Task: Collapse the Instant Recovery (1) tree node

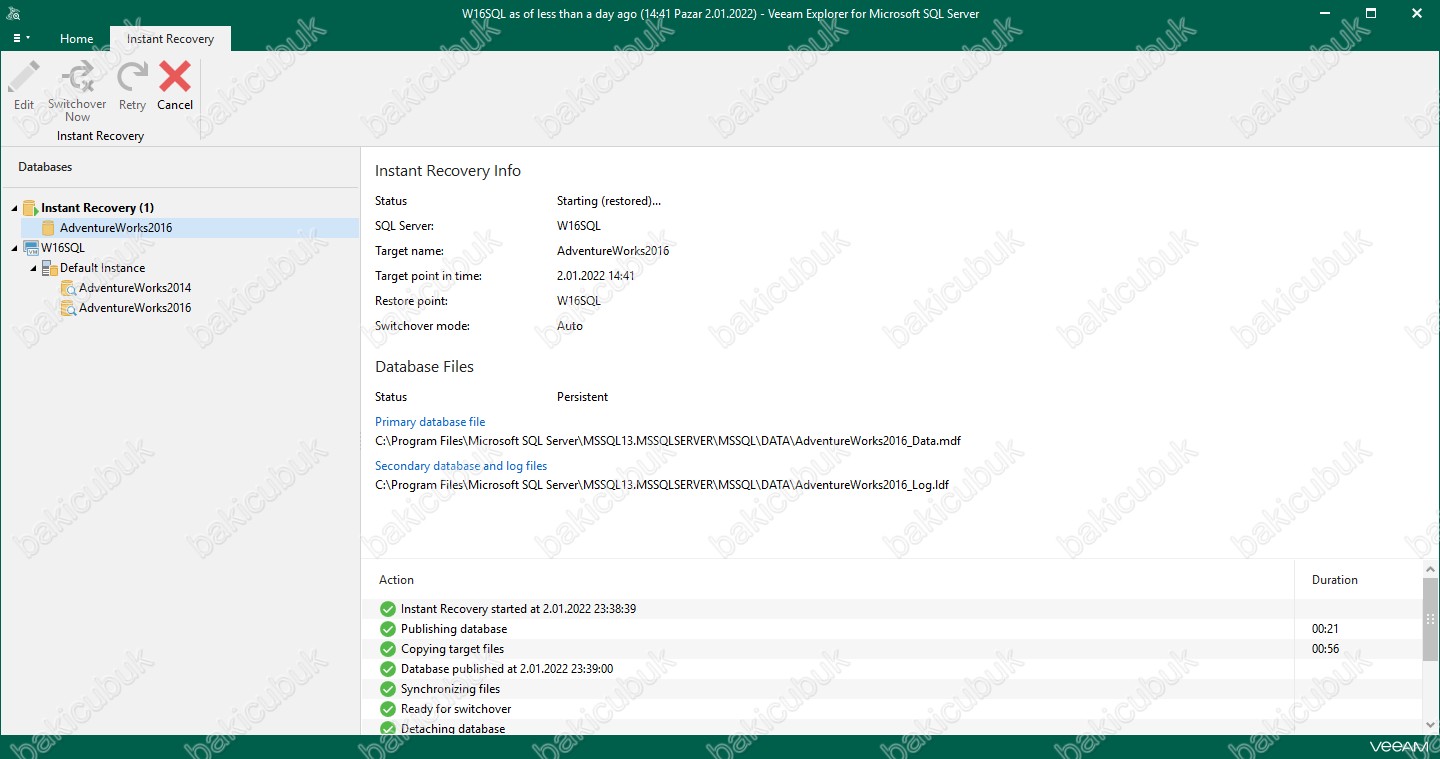Action: click(15, 208)
